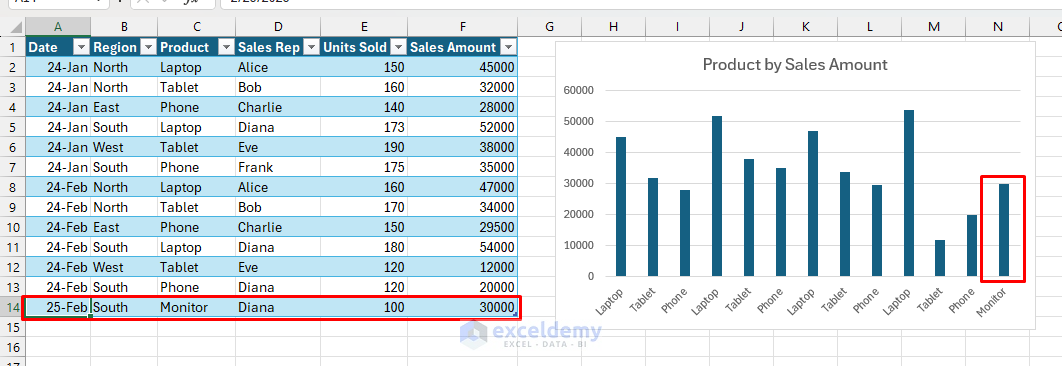Select the cell with value 20000
This screenshot has width=1062, height=366.
[463, 287]
